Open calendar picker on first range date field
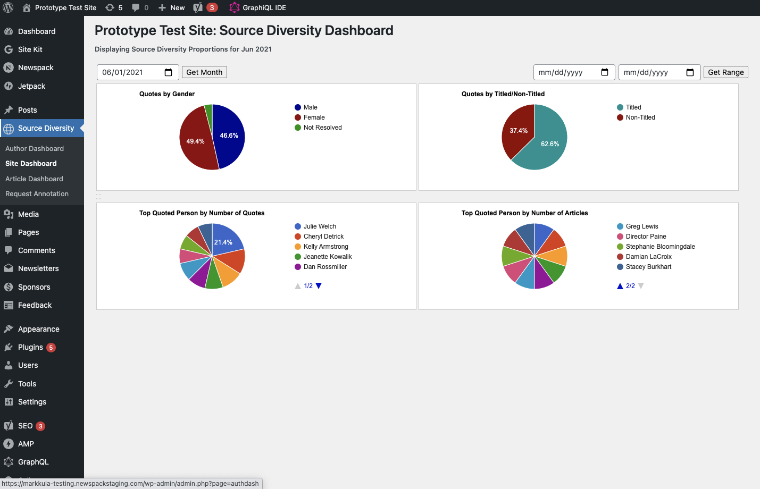Image resolution: width=760 pixels, height=489 pixels. coord(604,72)
